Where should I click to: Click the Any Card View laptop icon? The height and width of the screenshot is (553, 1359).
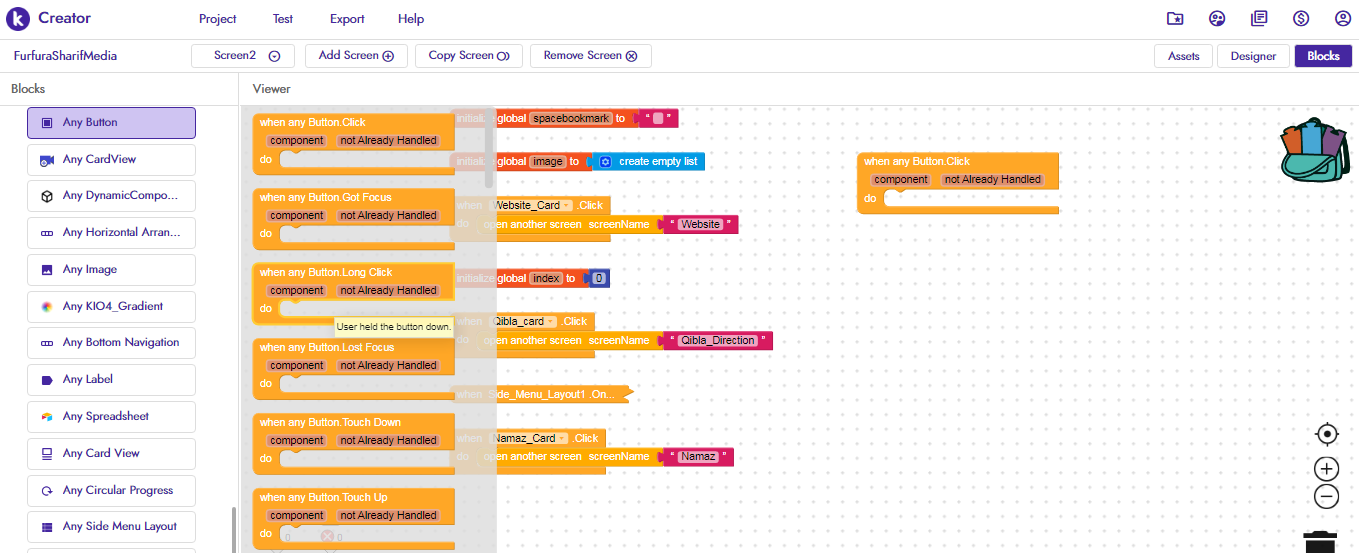[x=46, y=454]
